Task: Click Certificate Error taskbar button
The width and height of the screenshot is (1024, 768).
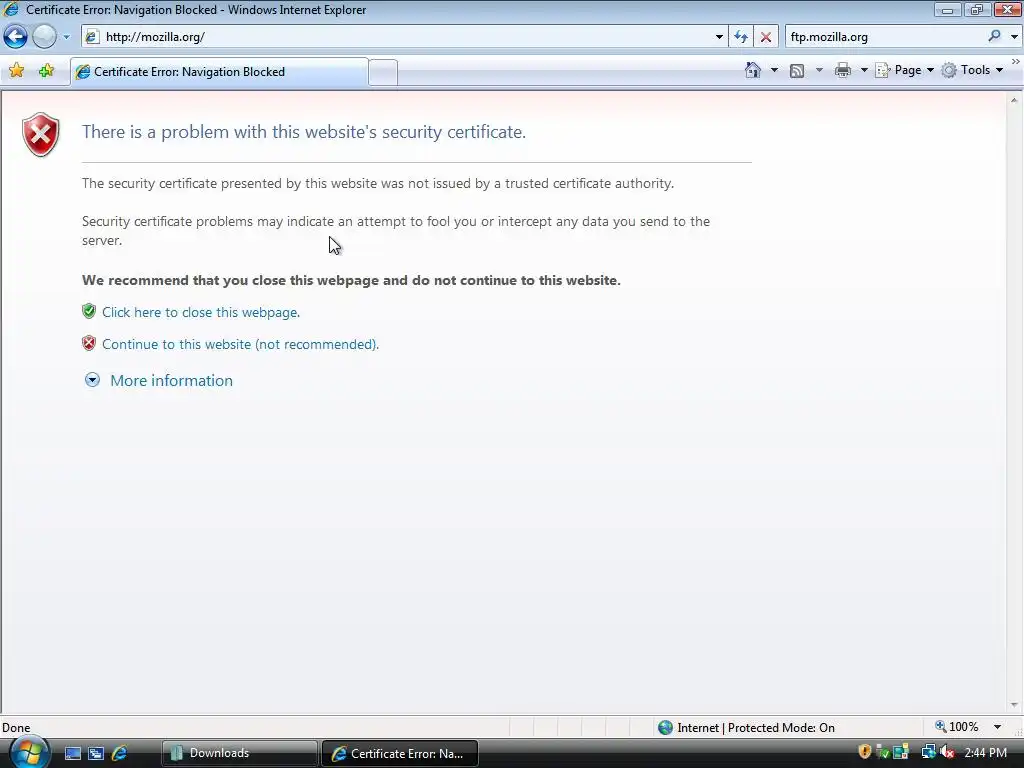Action: [400, 753]
